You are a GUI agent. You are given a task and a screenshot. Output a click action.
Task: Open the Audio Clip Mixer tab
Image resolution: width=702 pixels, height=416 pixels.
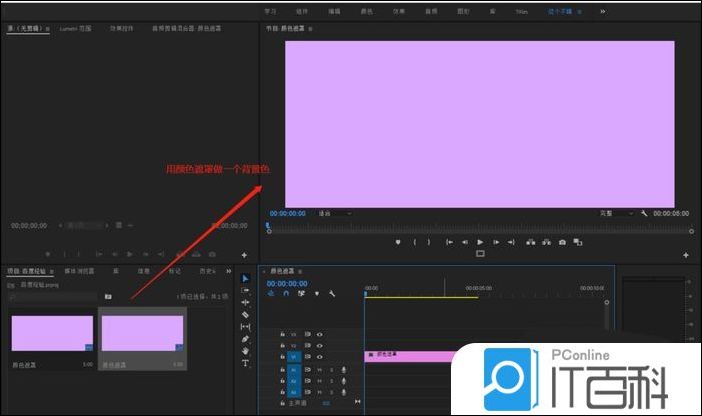point(186,28)
